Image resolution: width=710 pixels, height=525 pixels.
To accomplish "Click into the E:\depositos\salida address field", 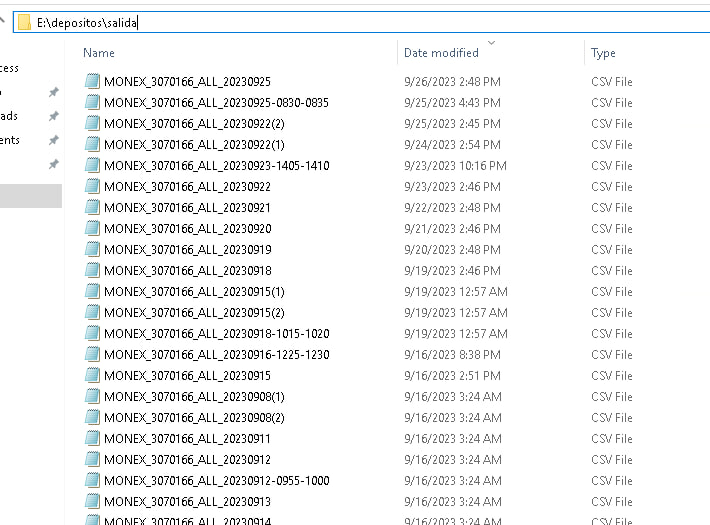I will [362, 22].
